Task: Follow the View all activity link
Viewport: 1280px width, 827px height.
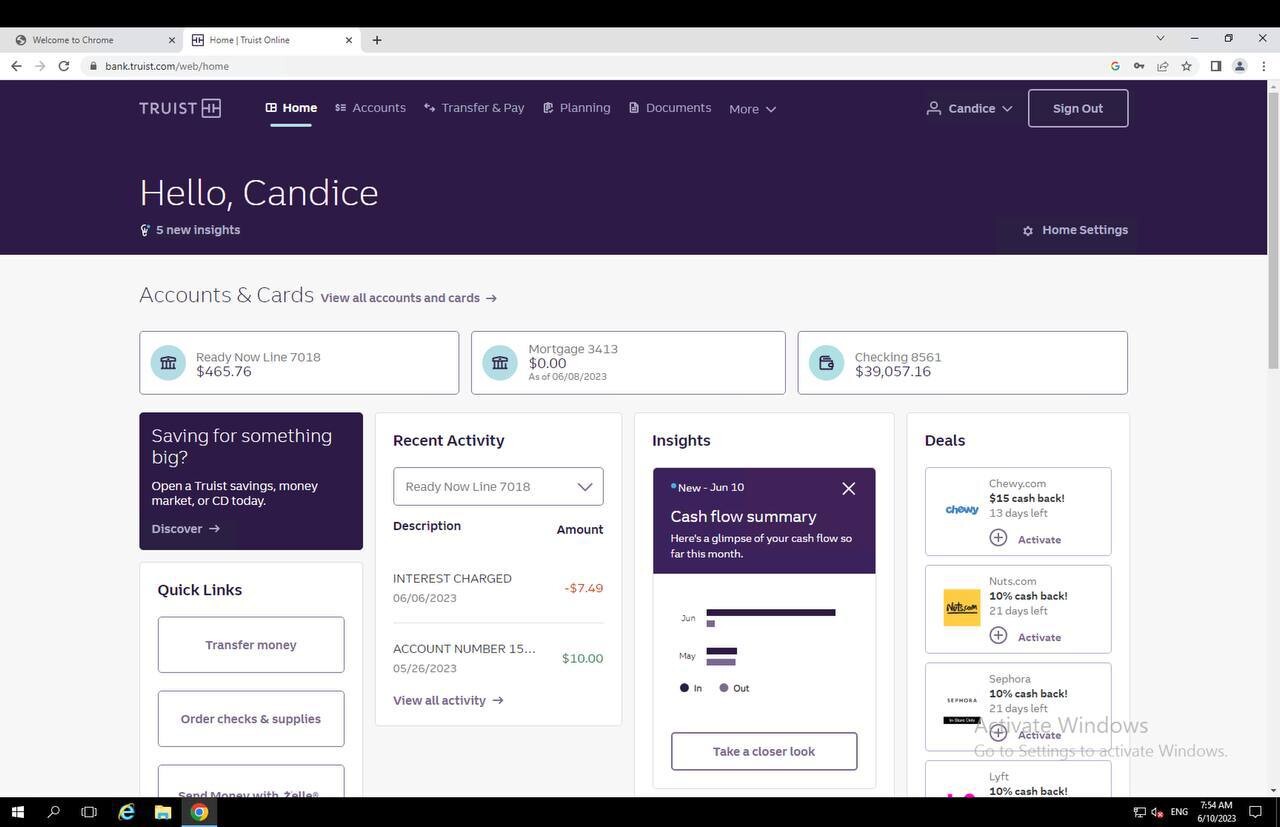Action: (448, 700)
